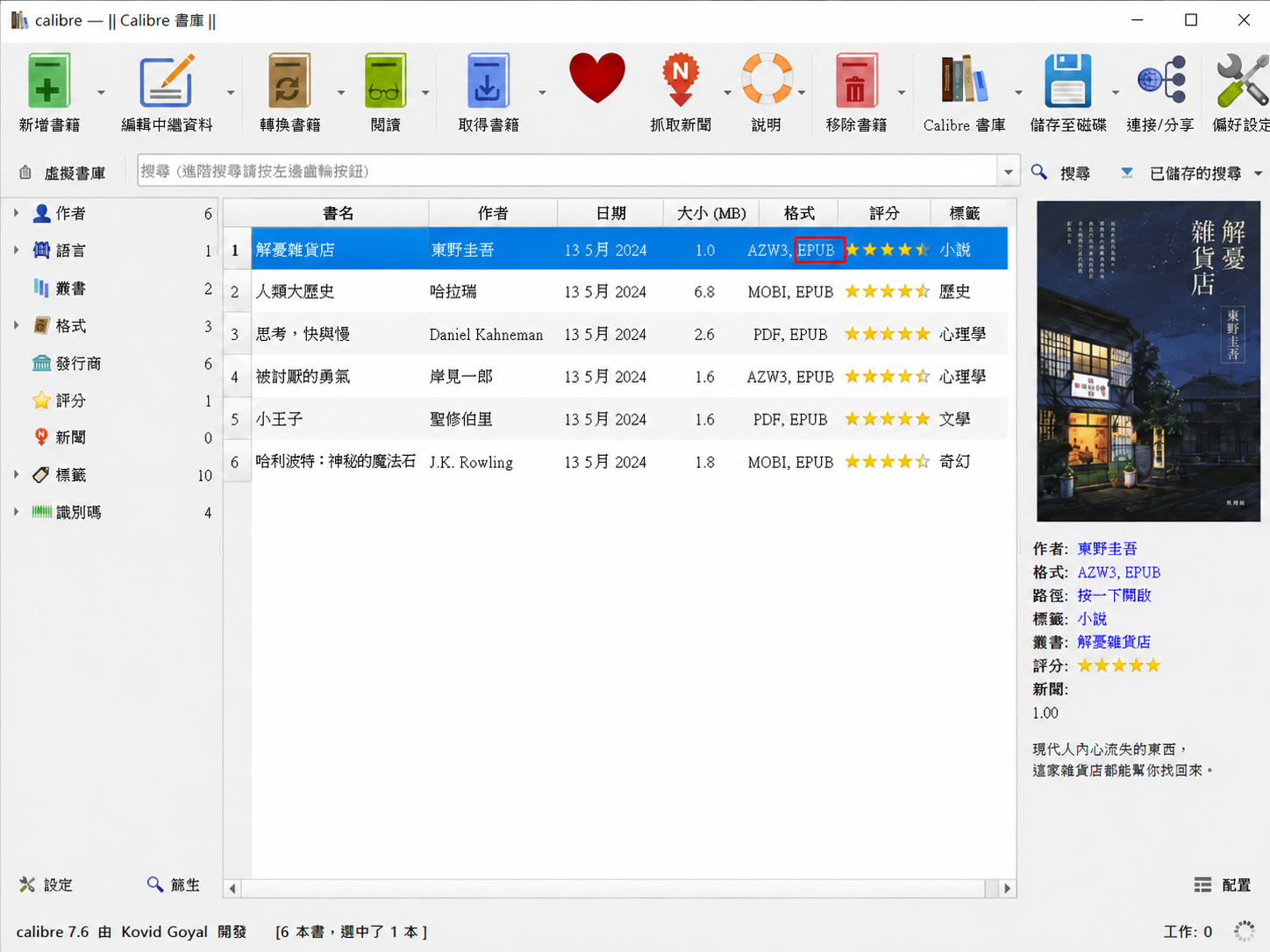1270x952 pixels.
Task: Open dropdown arrow next to 儲存至磁碟
Action: click(x=1116, y=92)
